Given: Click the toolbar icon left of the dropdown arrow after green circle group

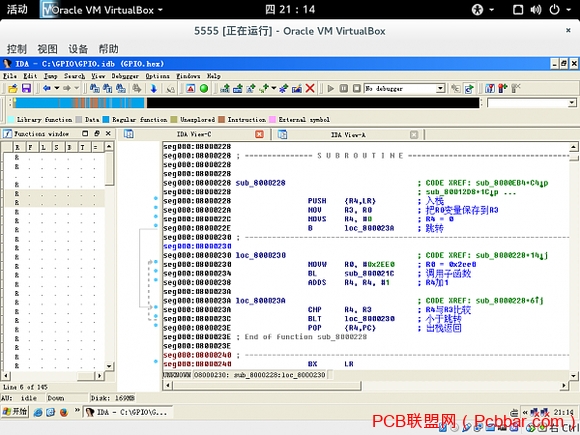Looking at the screenshot, I should pyautogui.click(x=264, y=88).
